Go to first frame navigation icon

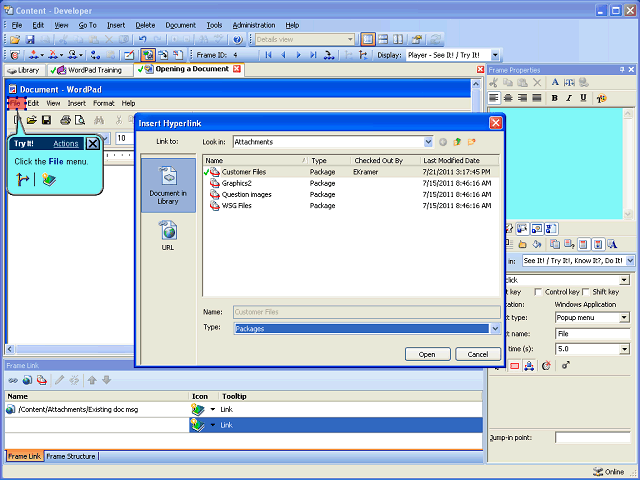(268, 55)
